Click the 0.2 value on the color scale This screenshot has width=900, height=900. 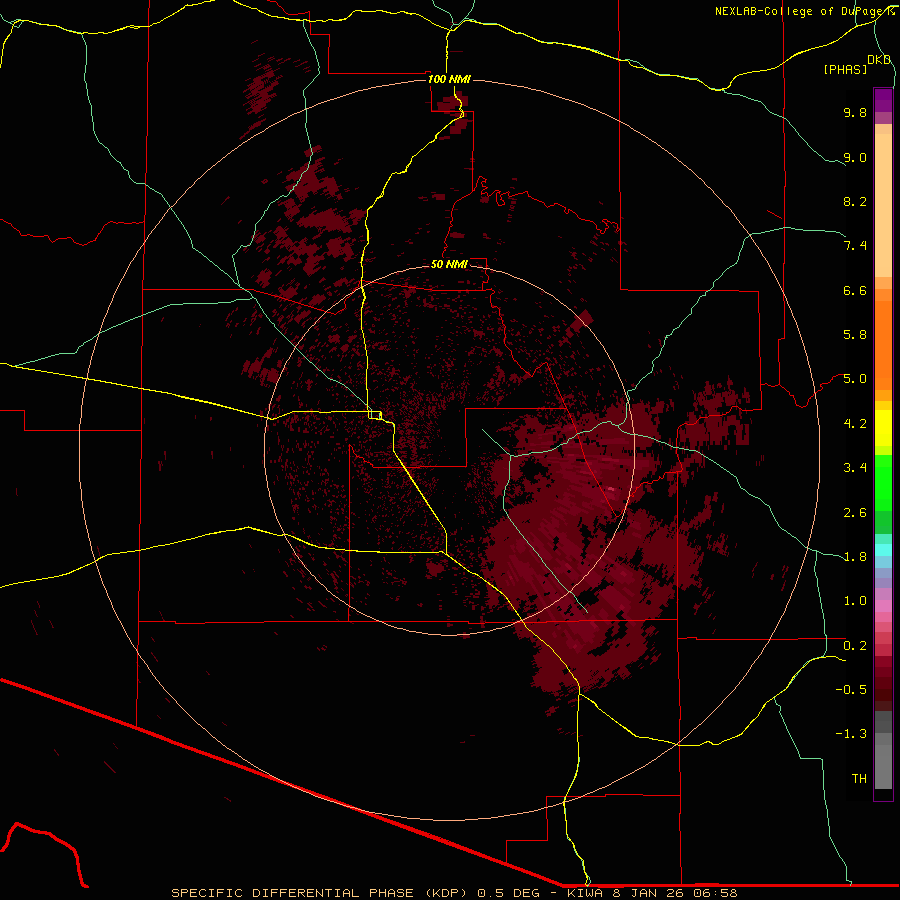pyautogui.click(x=855, y=646)
